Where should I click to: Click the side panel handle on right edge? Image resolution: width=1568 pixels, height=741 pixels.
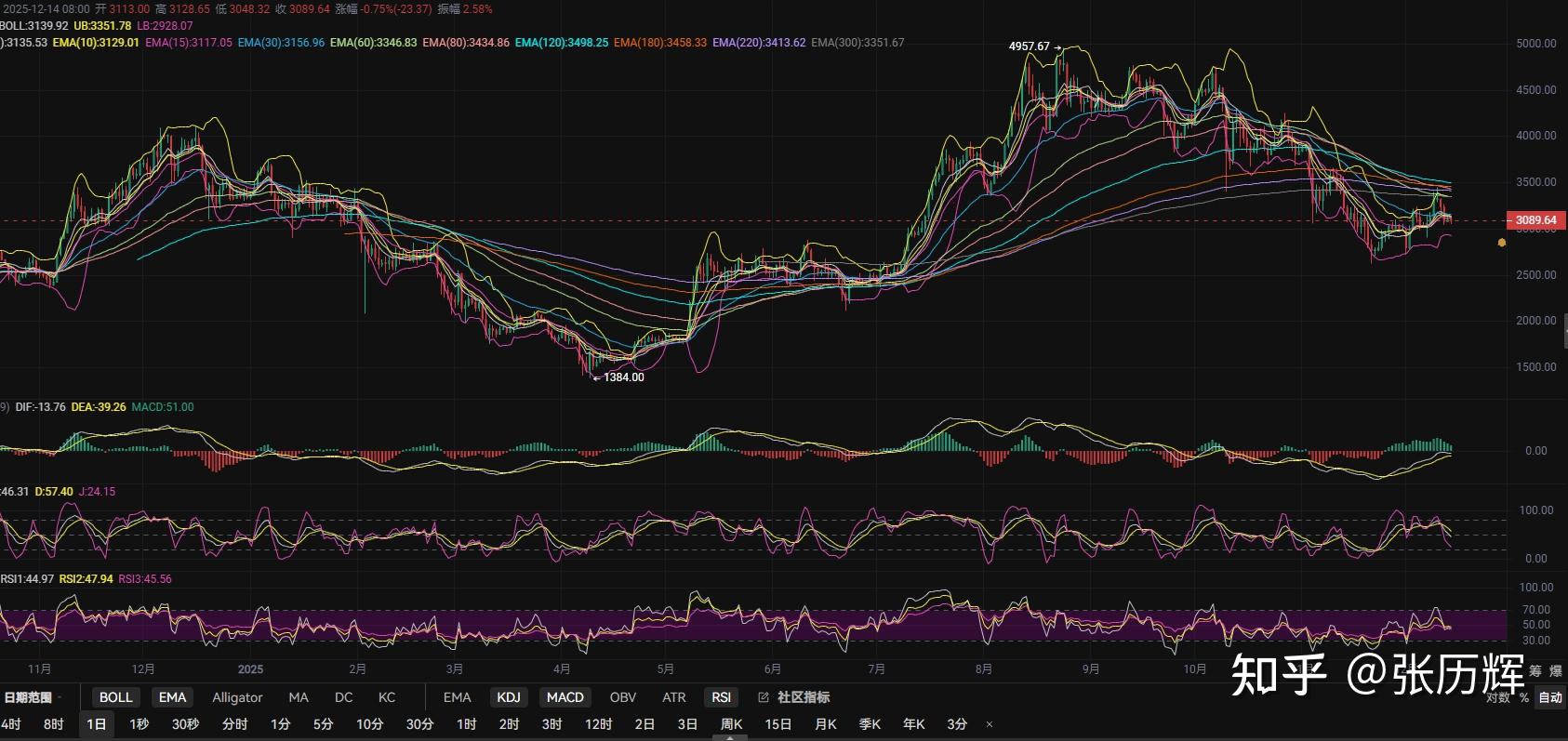1564,330
